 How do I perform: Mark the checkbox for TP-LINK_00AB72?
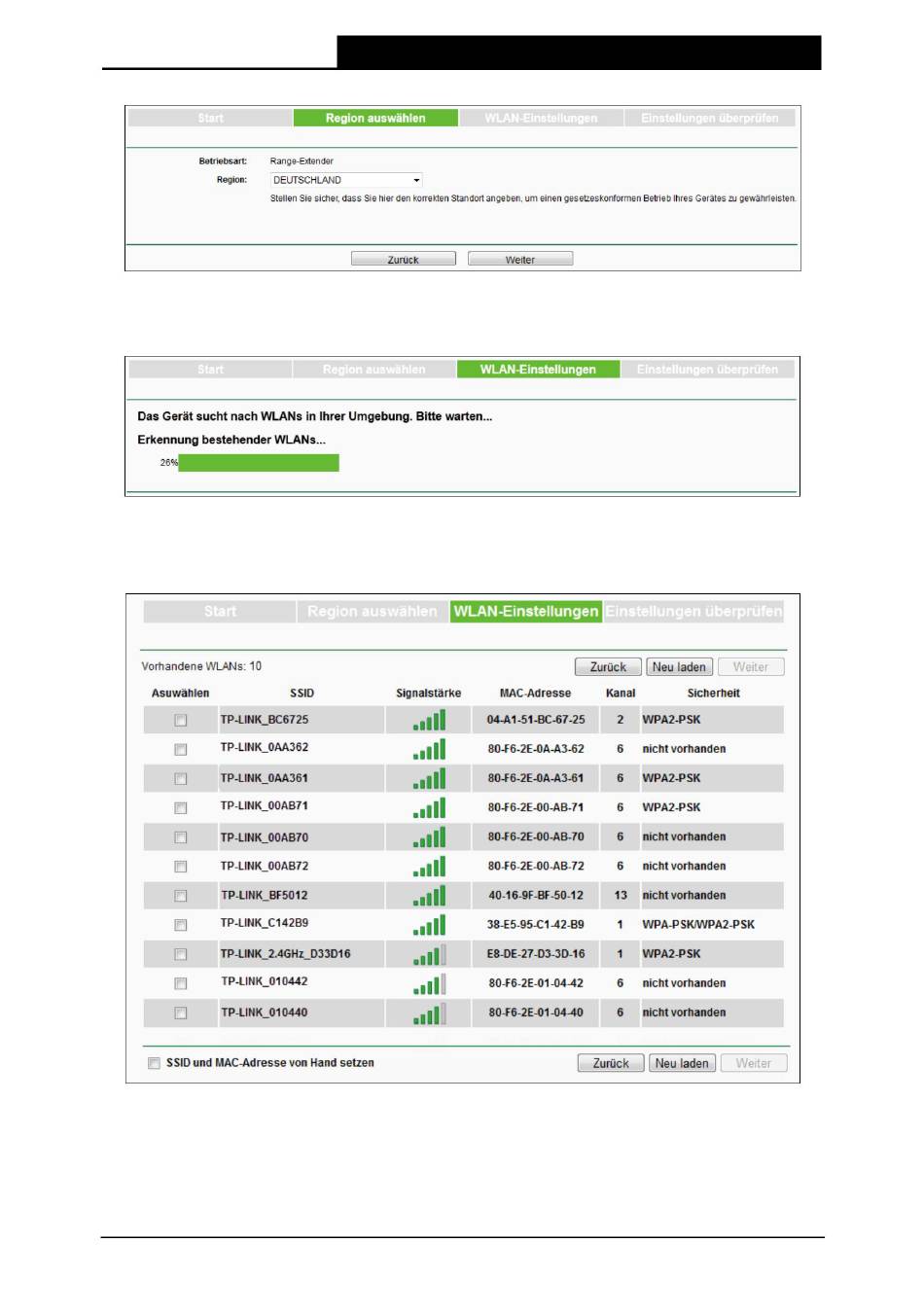click(180, 867)
